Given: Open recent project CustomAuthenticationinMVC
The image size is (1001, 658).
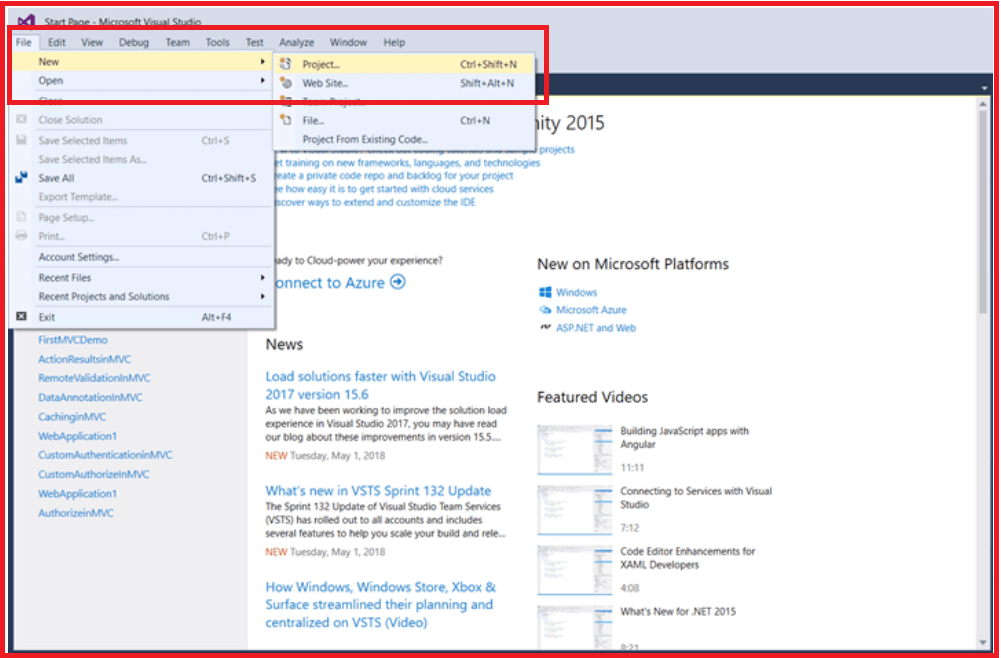Looking at the screenshot, I should pos(105,455).
